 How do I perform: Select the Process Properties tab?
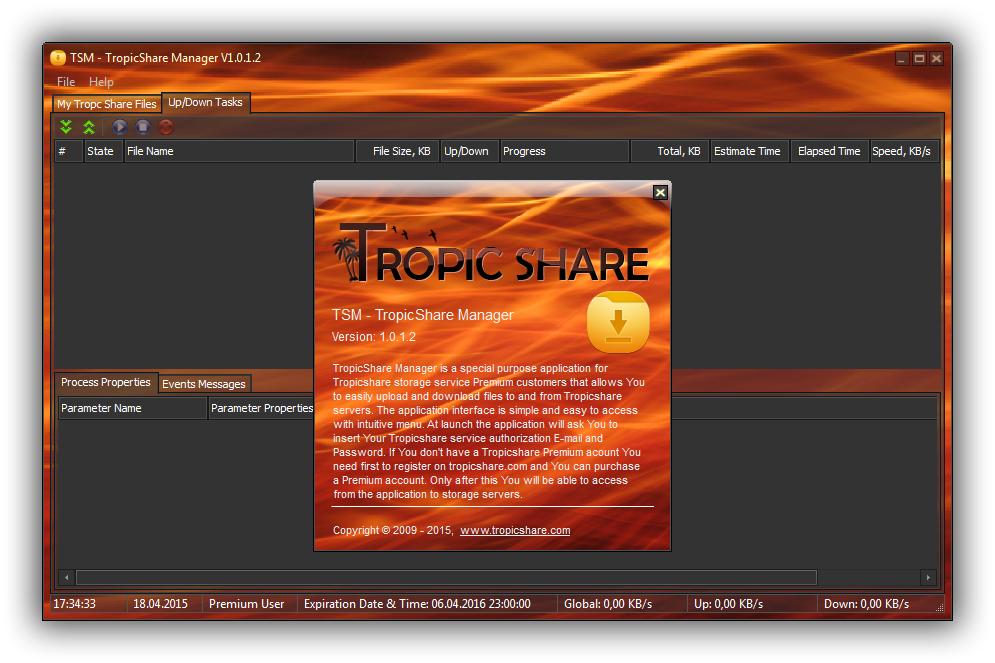pos(106,382)
